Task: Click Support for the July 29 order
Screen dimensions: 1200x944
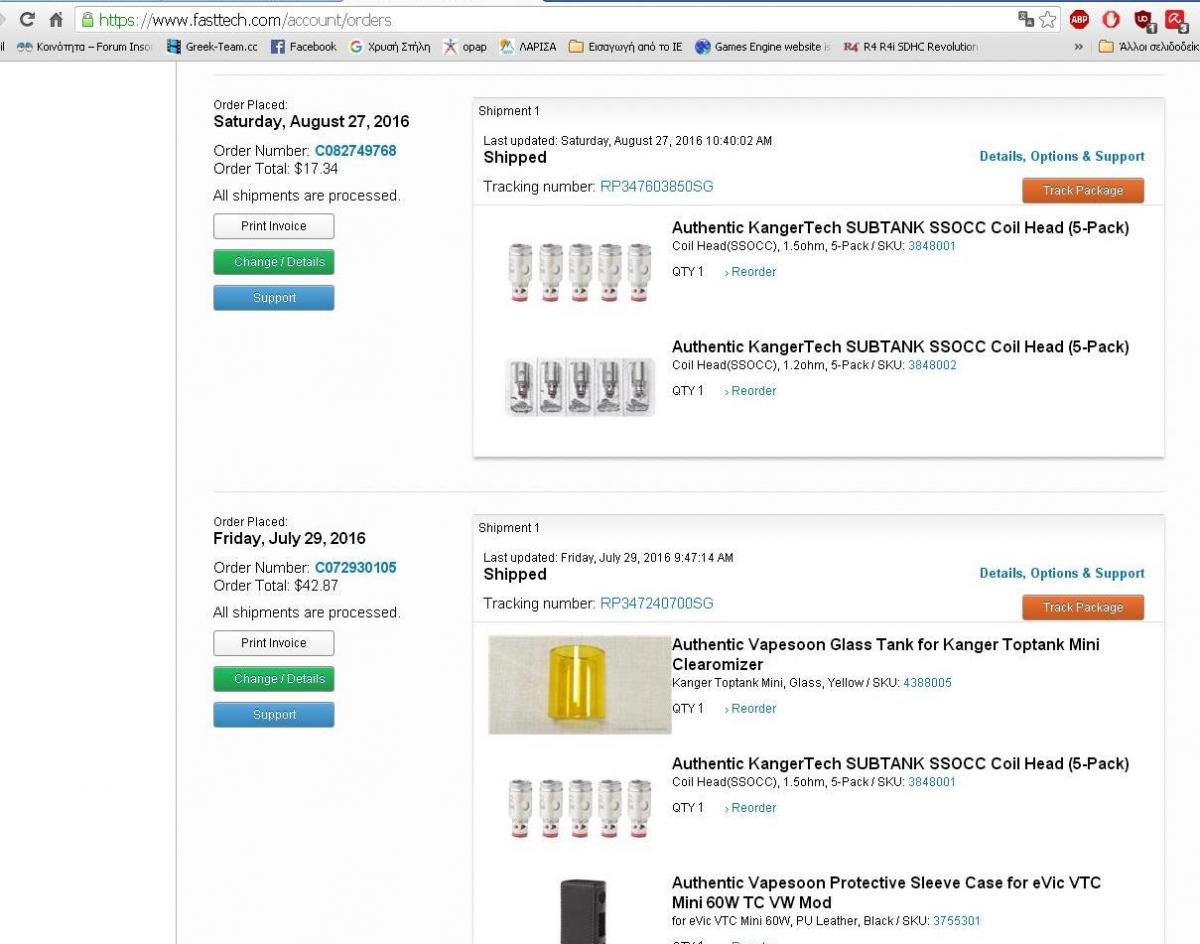Action: click(273, 715)
